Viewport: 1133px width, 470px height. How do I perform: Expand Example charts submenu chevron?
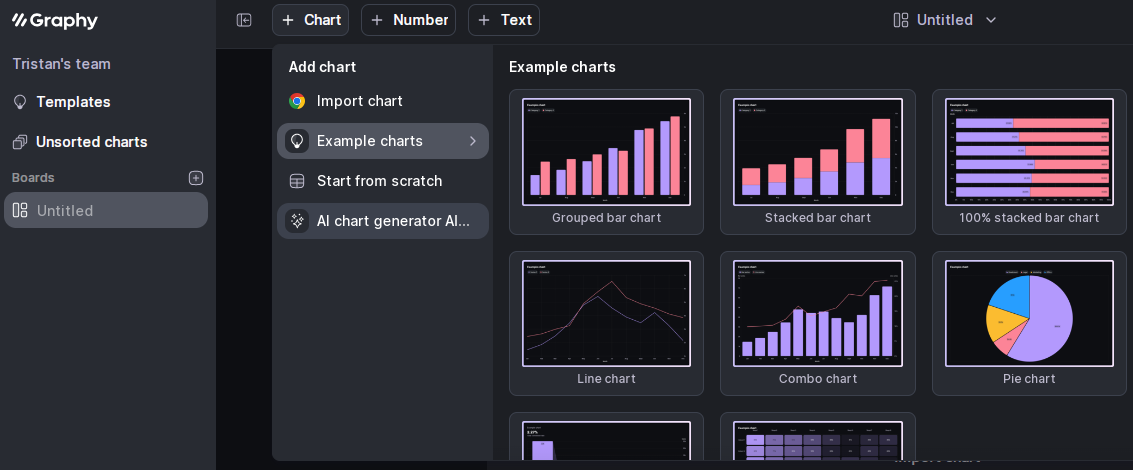[x=473, y=141]
